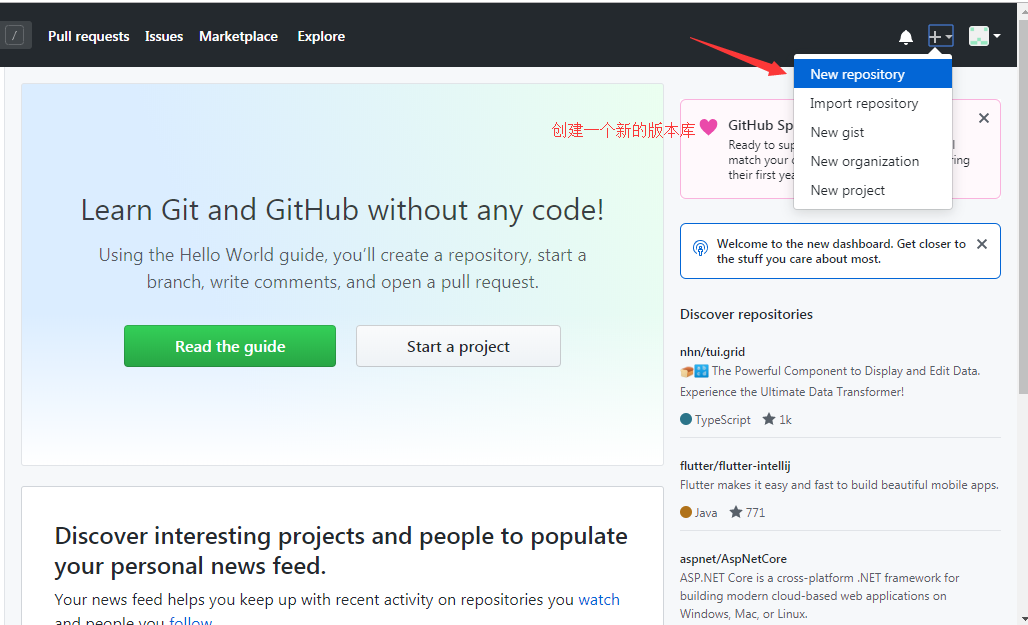Select Import repository
The width and height of the screenshot is (1028, 625).
[873, 103]
